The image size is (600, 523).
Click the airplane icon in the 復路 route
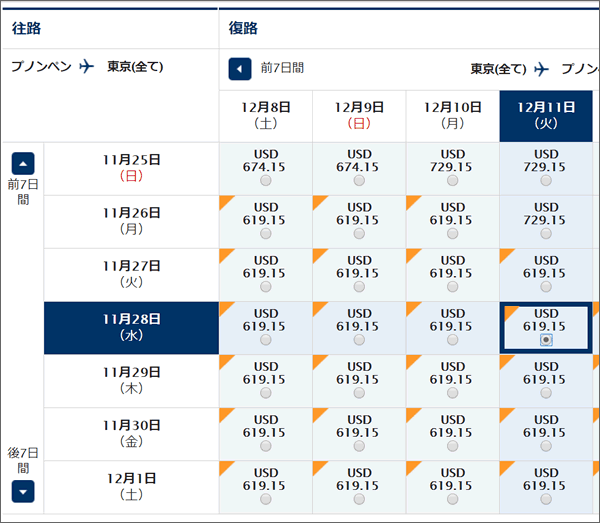point(542,69)
